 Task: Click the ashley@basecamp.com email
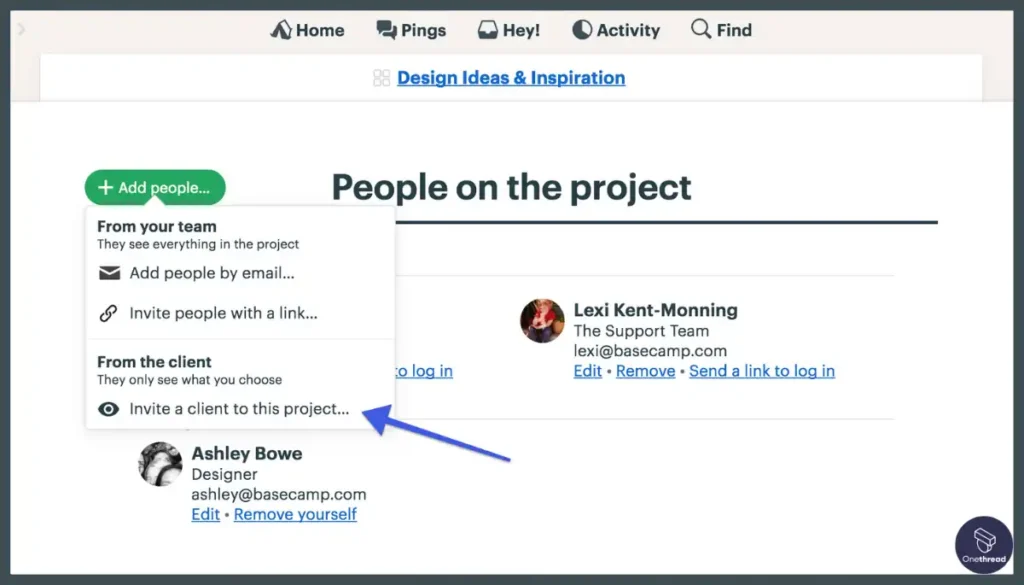[x=279, y=494]
